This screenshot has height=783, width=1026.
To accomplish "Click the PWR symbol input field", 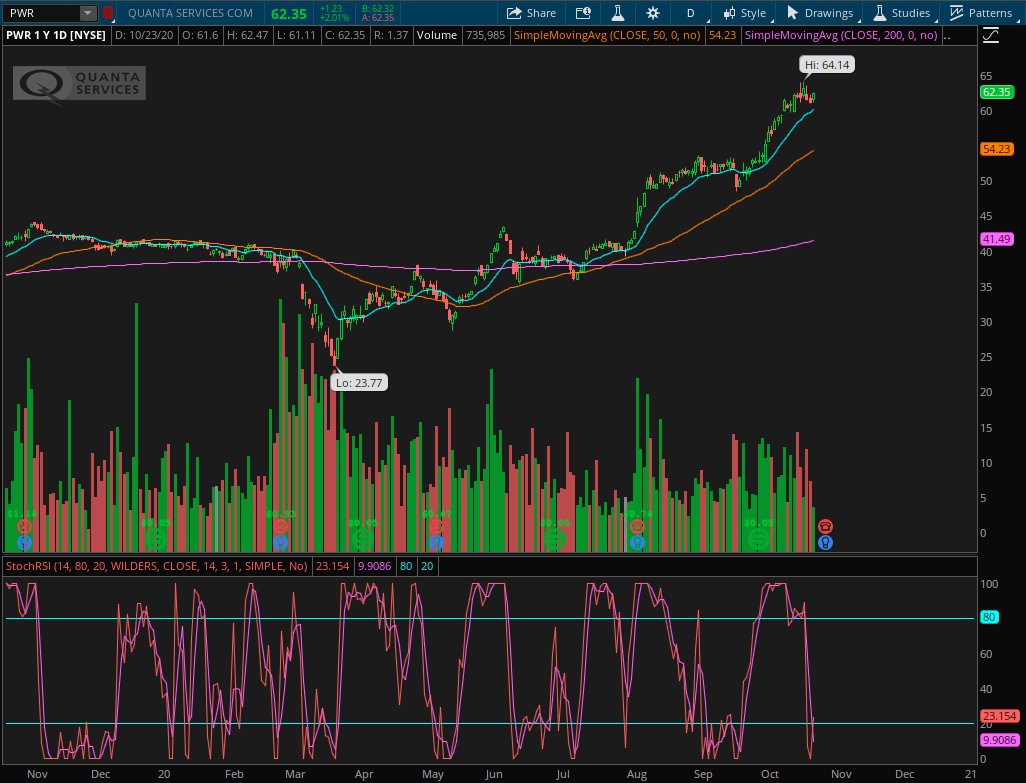I will pos(42,13).
